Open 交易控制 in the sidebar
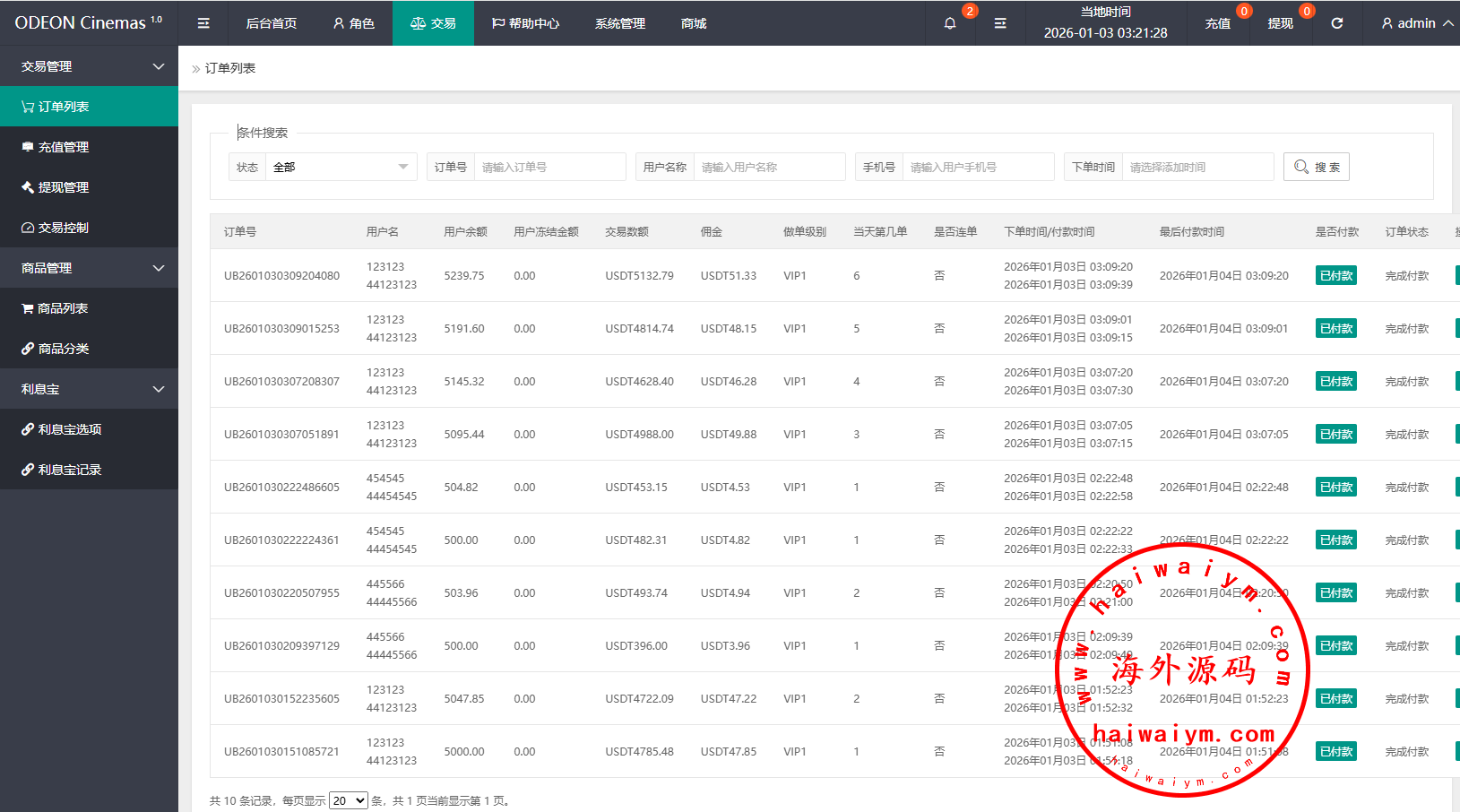The width and height of the screenshot is (1460, 812). [63, 228]
